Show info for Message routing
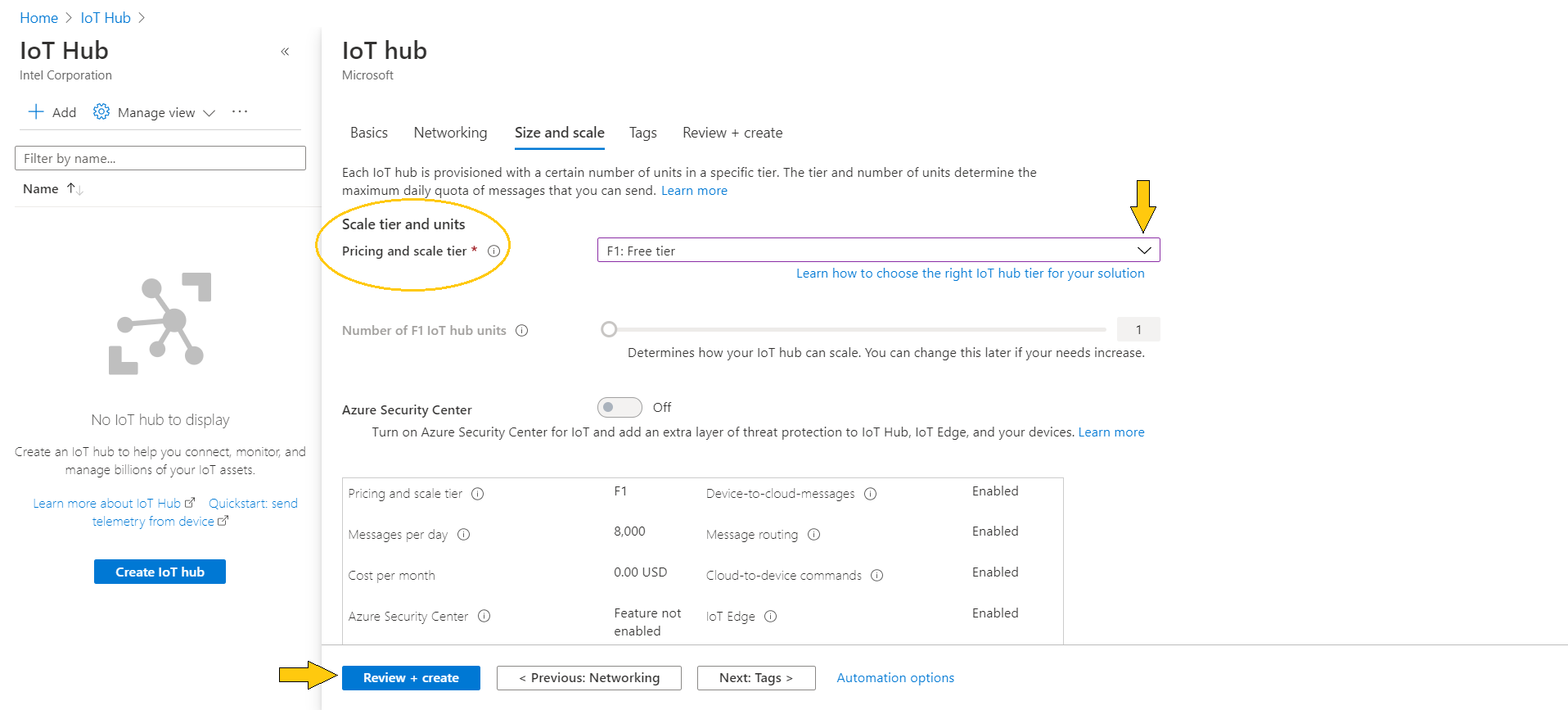Image resolution: width=1568 pixels, height=710 pixels. [814, 535]
